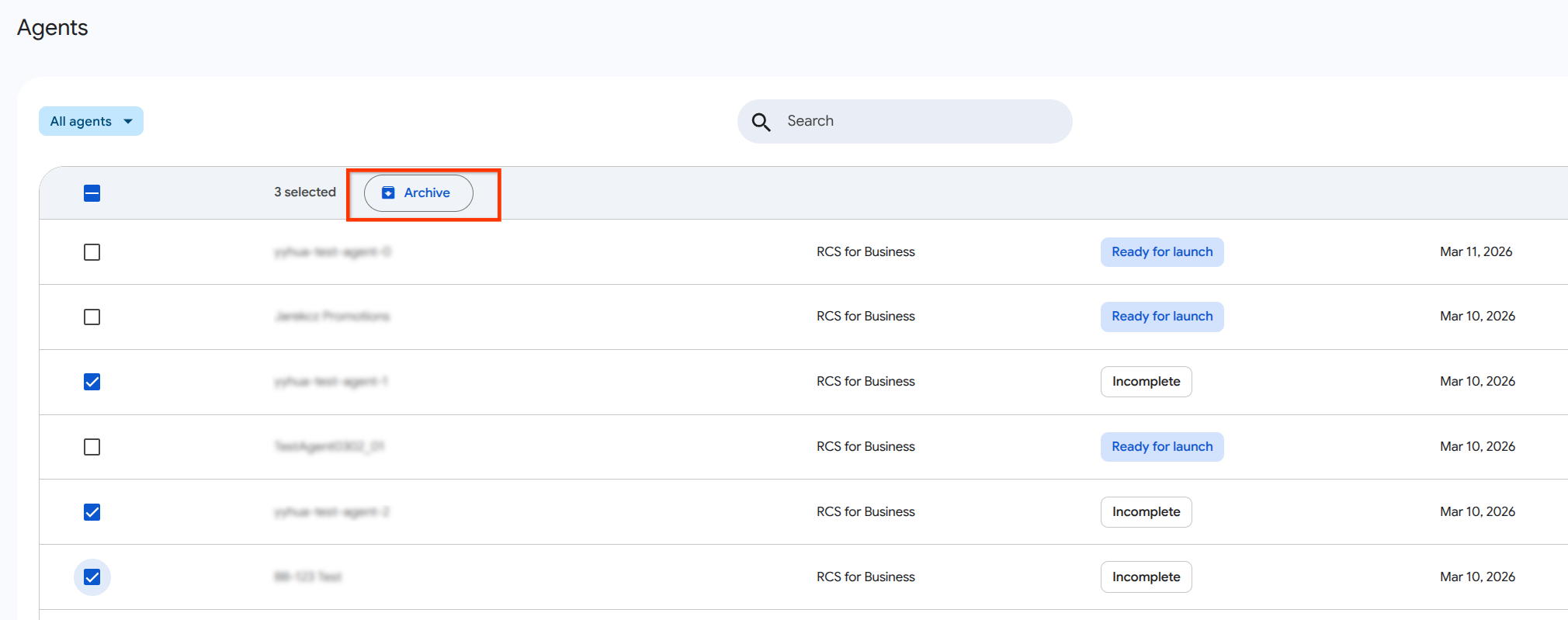Click the magnifying glass search icon
The image size is (1568, 620).
click(761, 122)
